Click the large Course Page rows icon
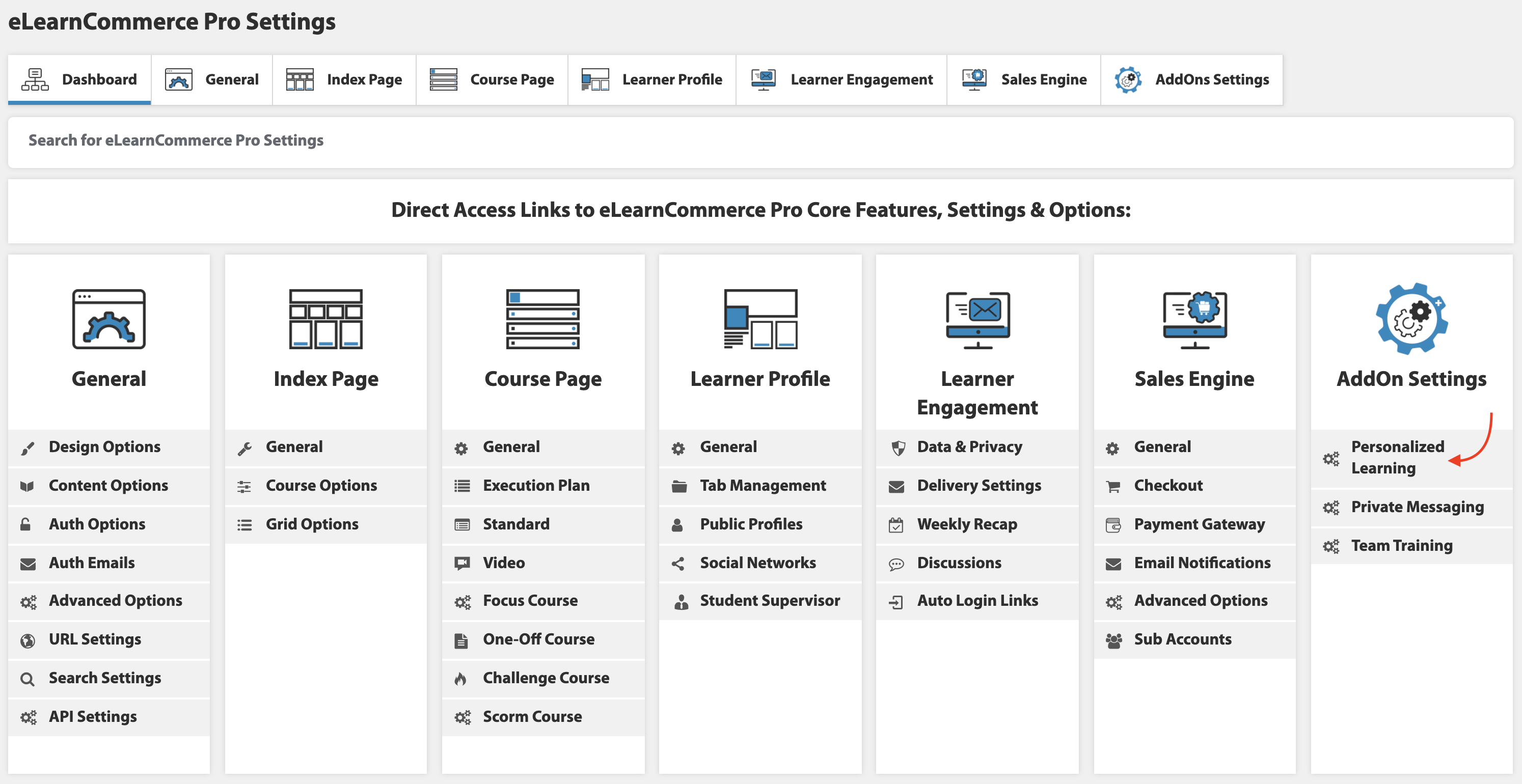The image size is (1522, 784). pyautogui.click(x=542, y=319)
